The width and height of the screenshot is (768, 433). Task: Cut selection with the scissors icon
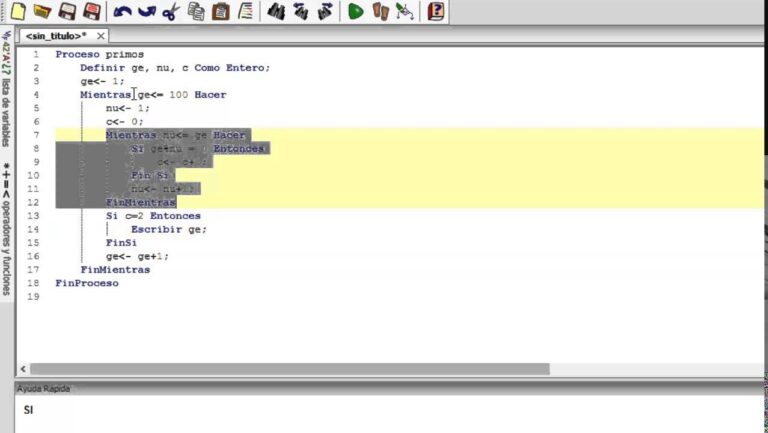[171, 12]
